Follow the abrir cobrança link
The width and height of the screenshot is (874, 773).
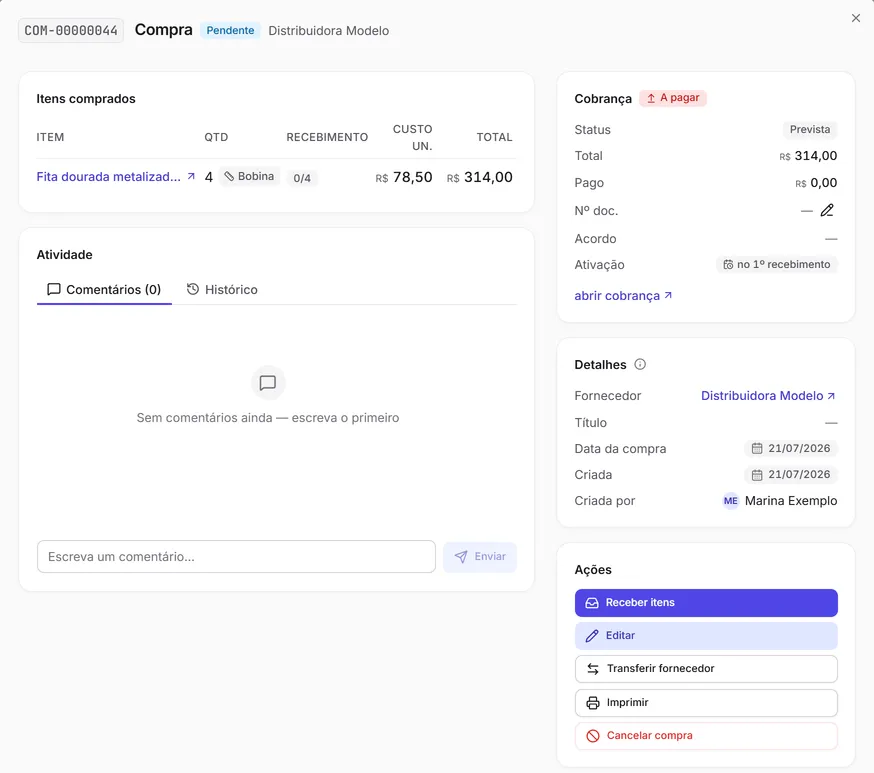[623, 296]
